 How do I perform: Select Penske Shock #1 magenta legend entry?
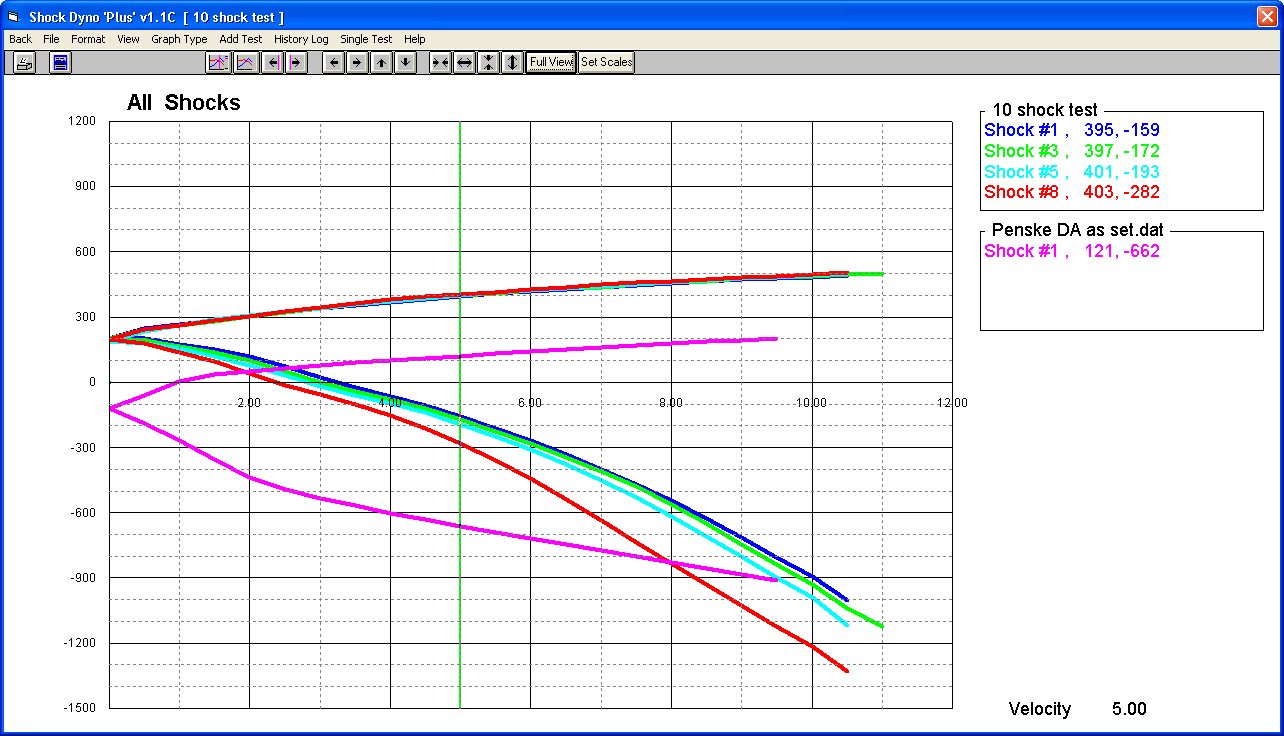coord(1072,251)
